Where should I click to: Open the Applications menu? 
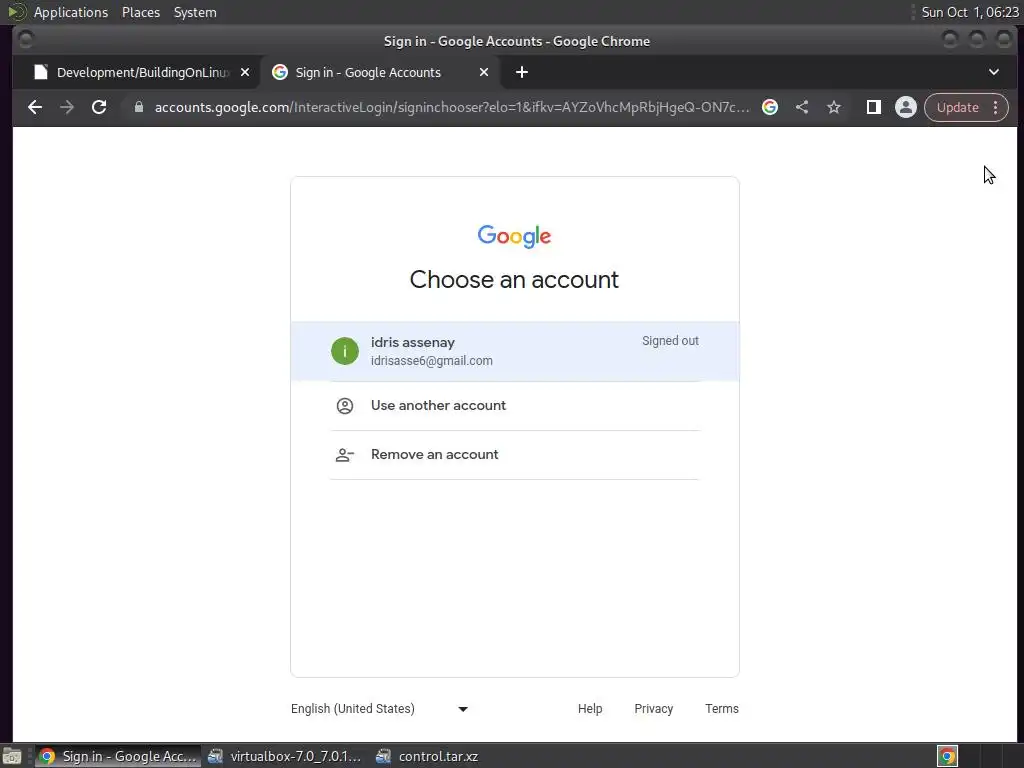pyautogui.click(x=71, y=12)
